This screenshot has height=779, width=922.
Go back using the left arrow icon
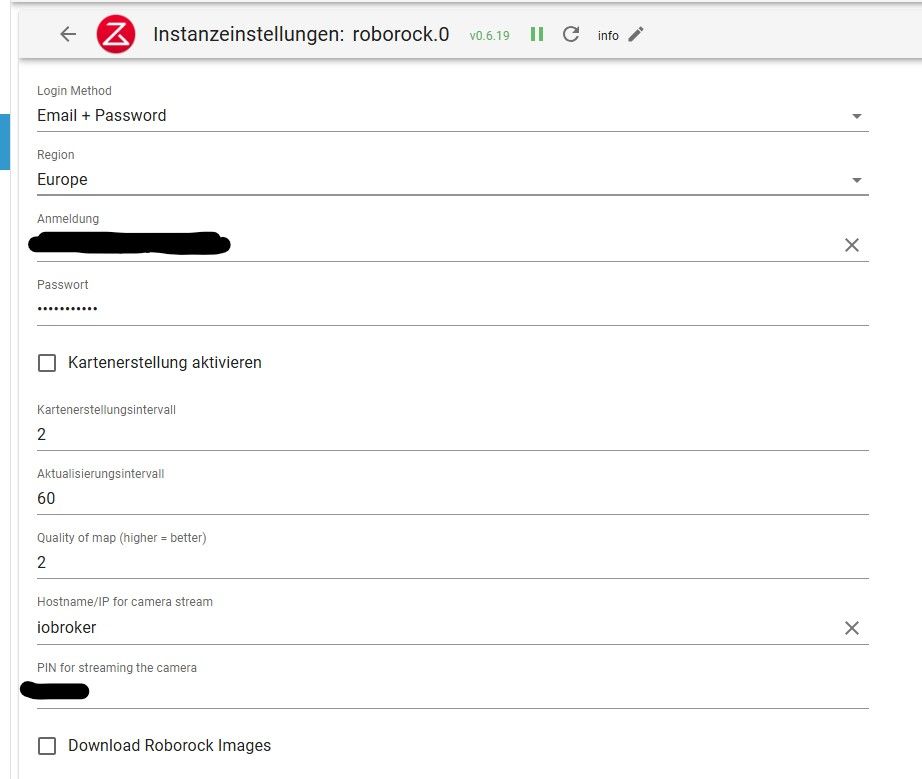coord(68,35)
